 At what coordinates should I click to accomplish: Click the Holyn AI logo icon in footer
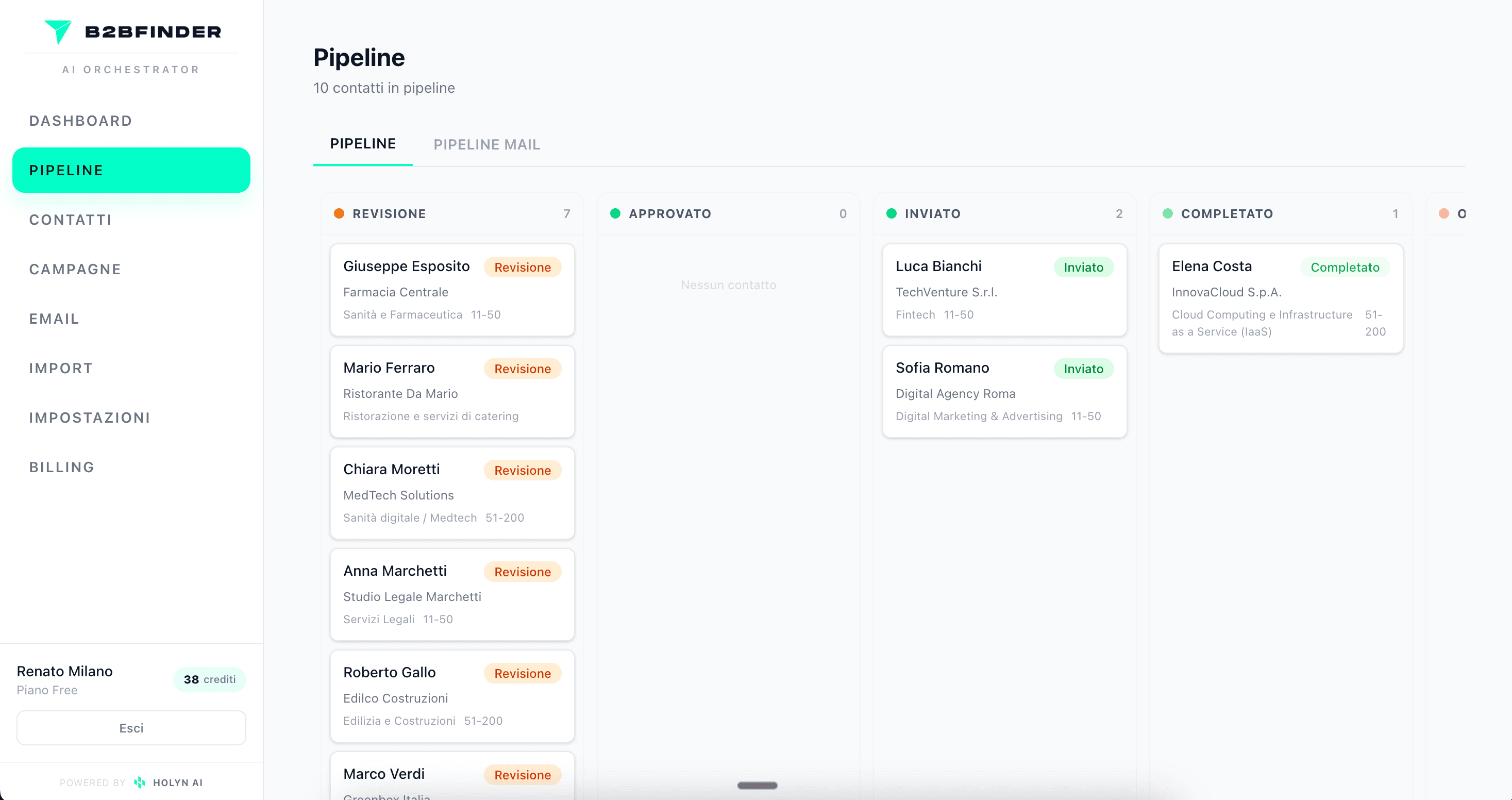pyautogui.click(x=140, y=782)
